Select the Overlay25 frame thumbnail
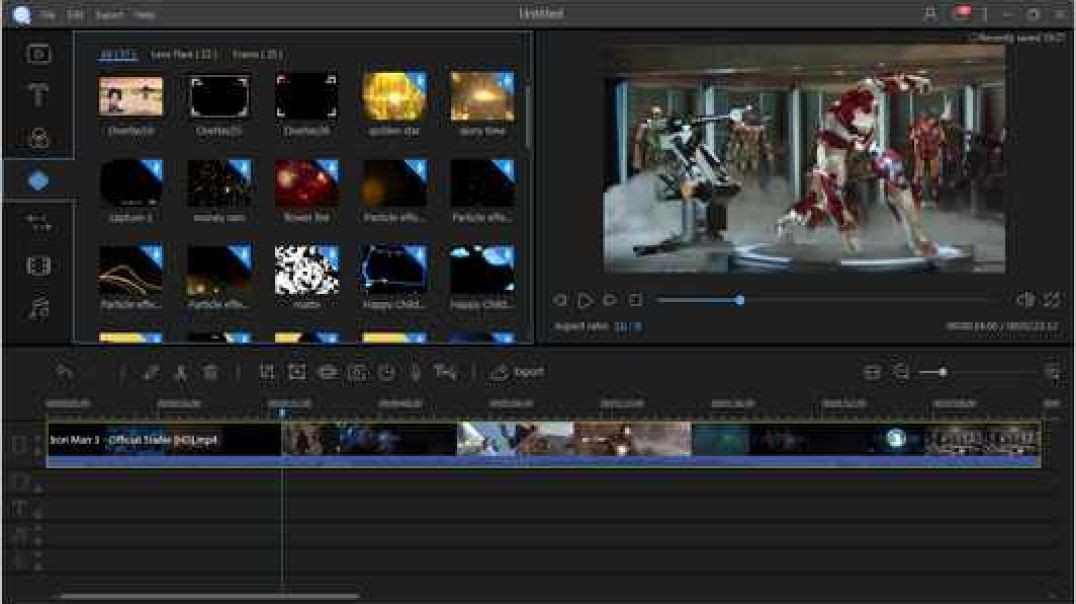The image size is (1076, 604). coord(219,96)
